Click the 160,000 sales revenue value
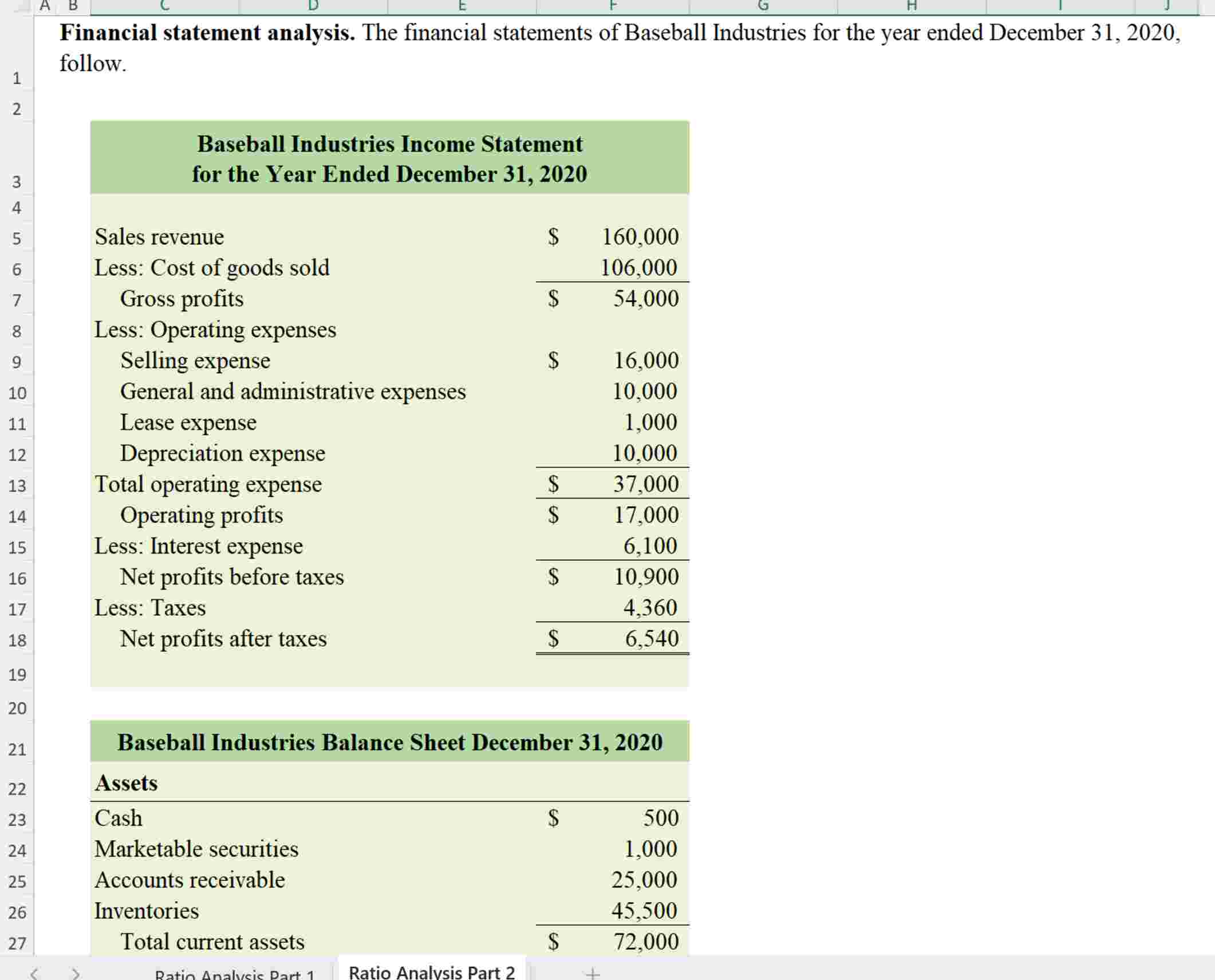The height and width of the screenshot is (980, 1215). [x=640, y=237]
